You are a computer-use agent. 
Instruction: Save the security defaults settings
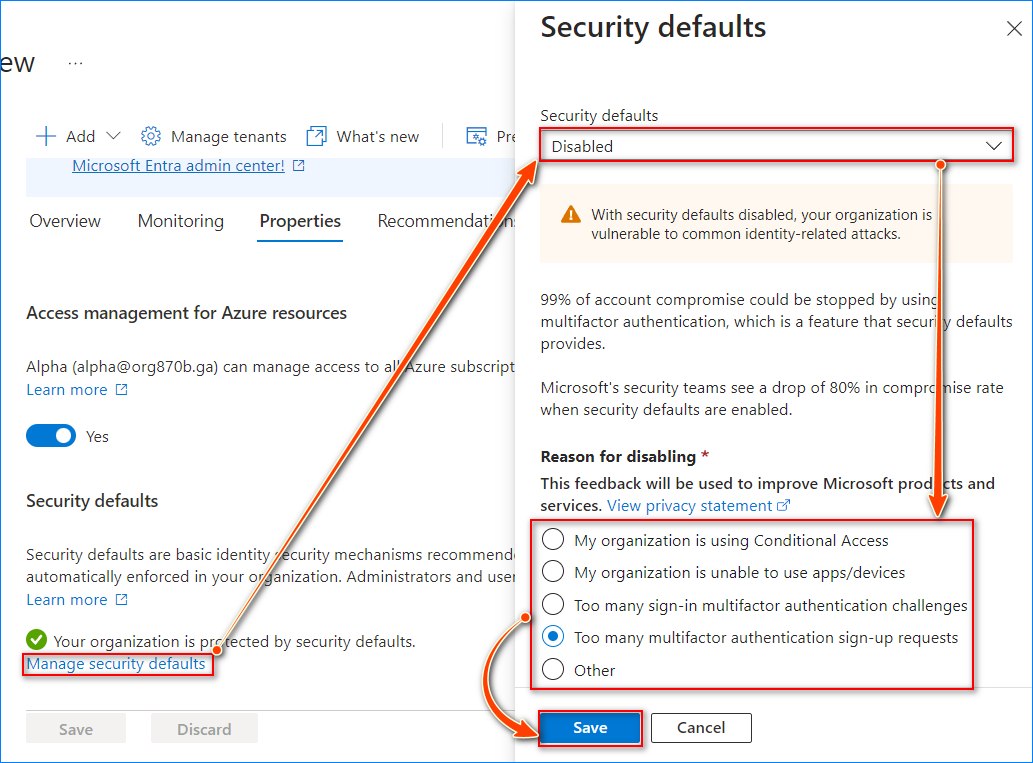(590, 728)
